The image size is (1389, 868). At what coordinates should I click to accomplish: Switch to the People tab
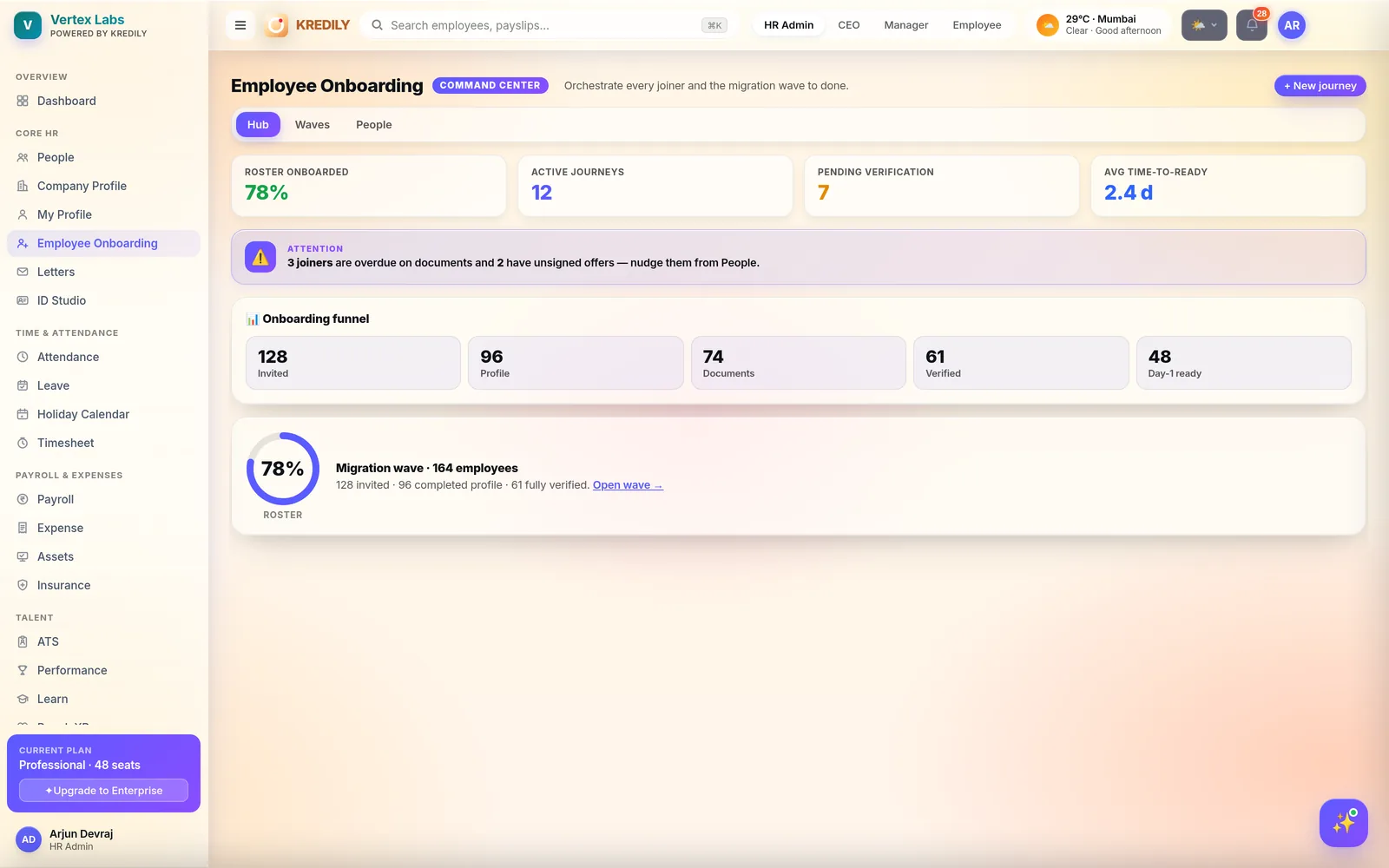pos(374,125)
